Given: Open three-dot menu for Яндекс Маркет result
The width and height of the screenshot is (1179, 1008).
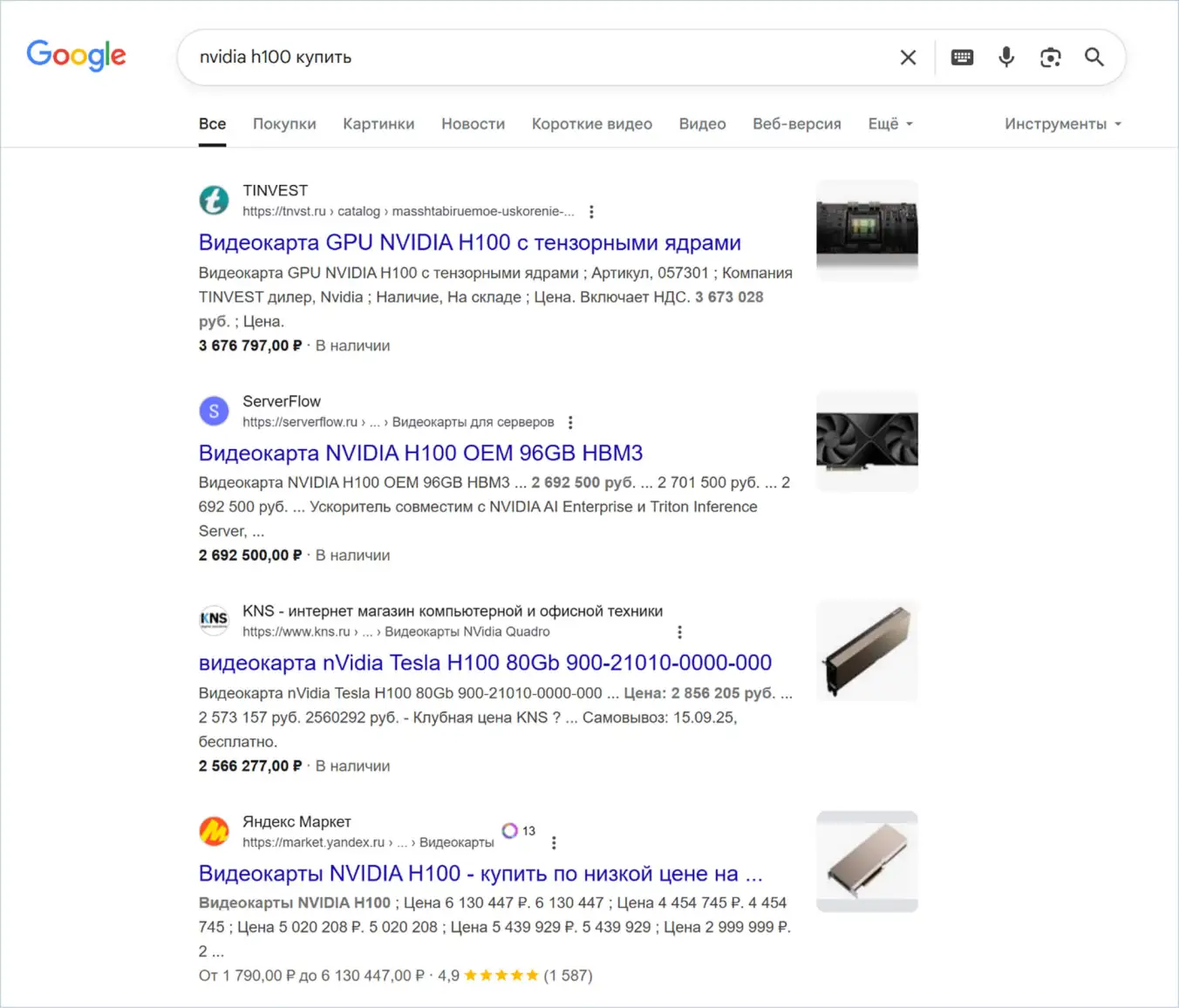Looking at the screenshot, I should (554, 843).
